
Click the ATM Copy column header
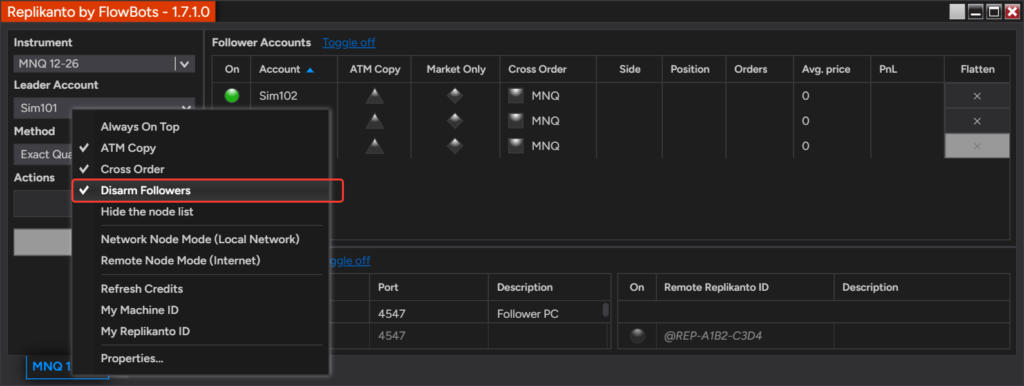coord(375,69)
